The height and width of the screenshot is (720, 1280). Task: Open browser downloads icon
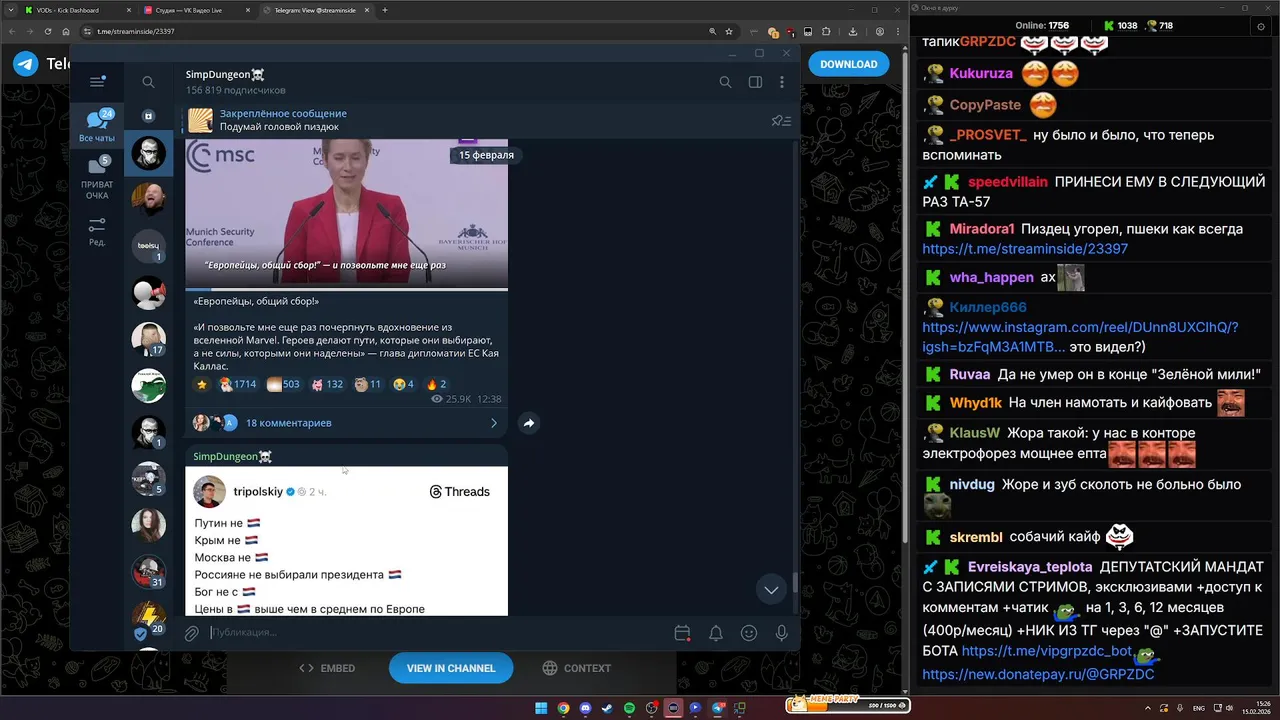point(853,31)
